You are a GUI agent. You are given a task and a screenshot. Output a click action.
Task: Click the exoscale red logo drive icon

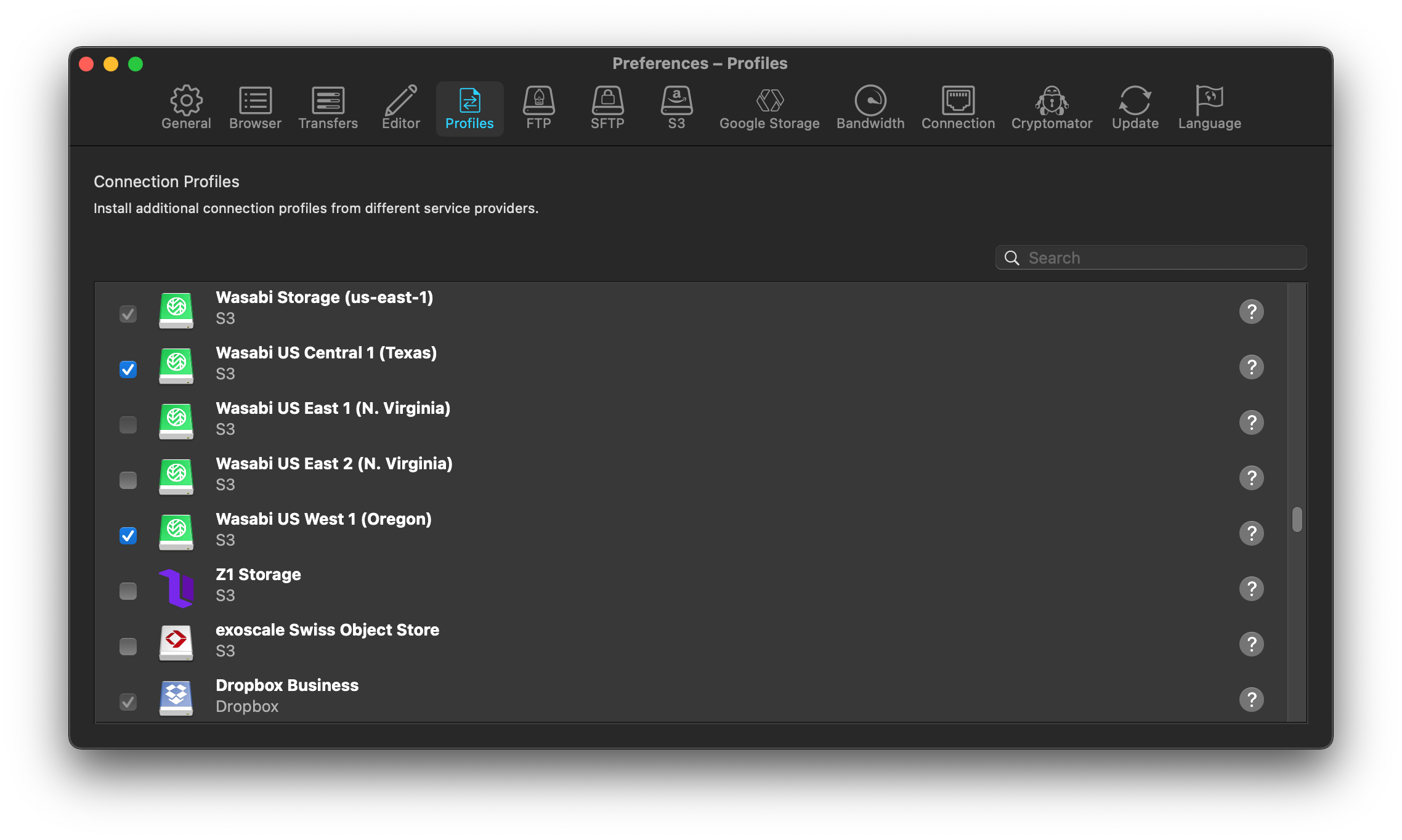click(176, 643)
